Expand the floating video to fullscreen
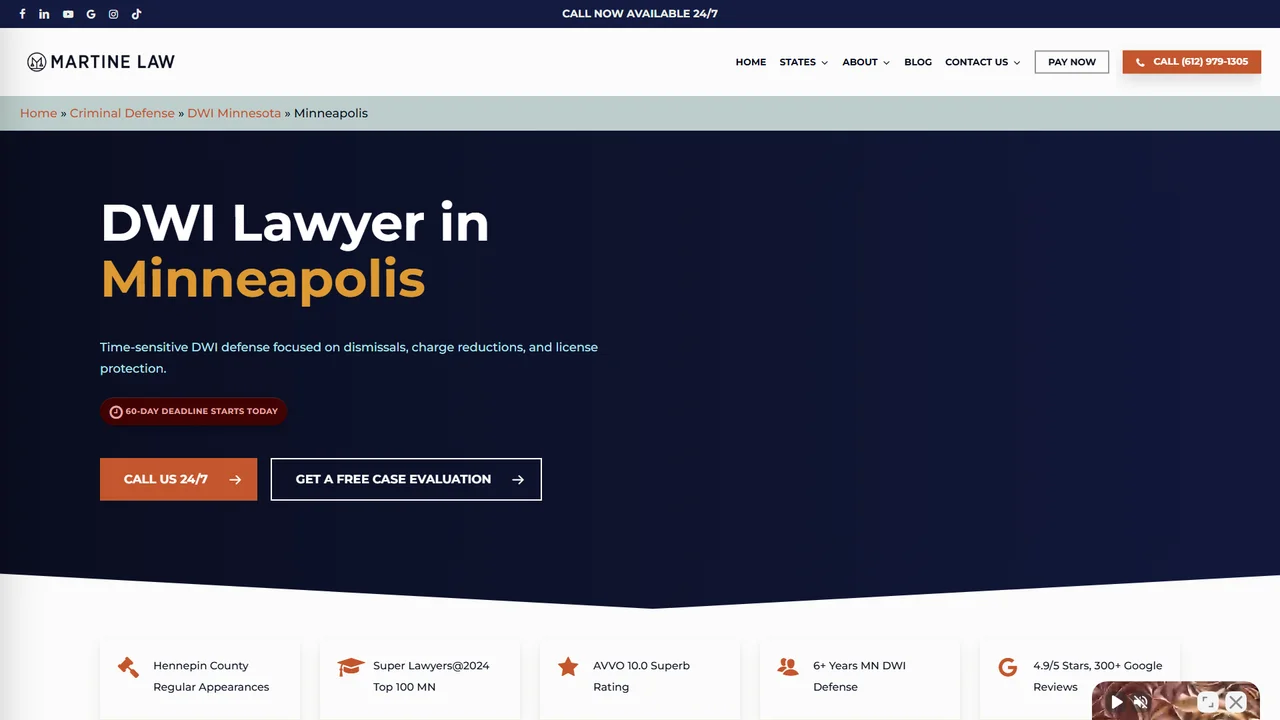 point(1208,702)
